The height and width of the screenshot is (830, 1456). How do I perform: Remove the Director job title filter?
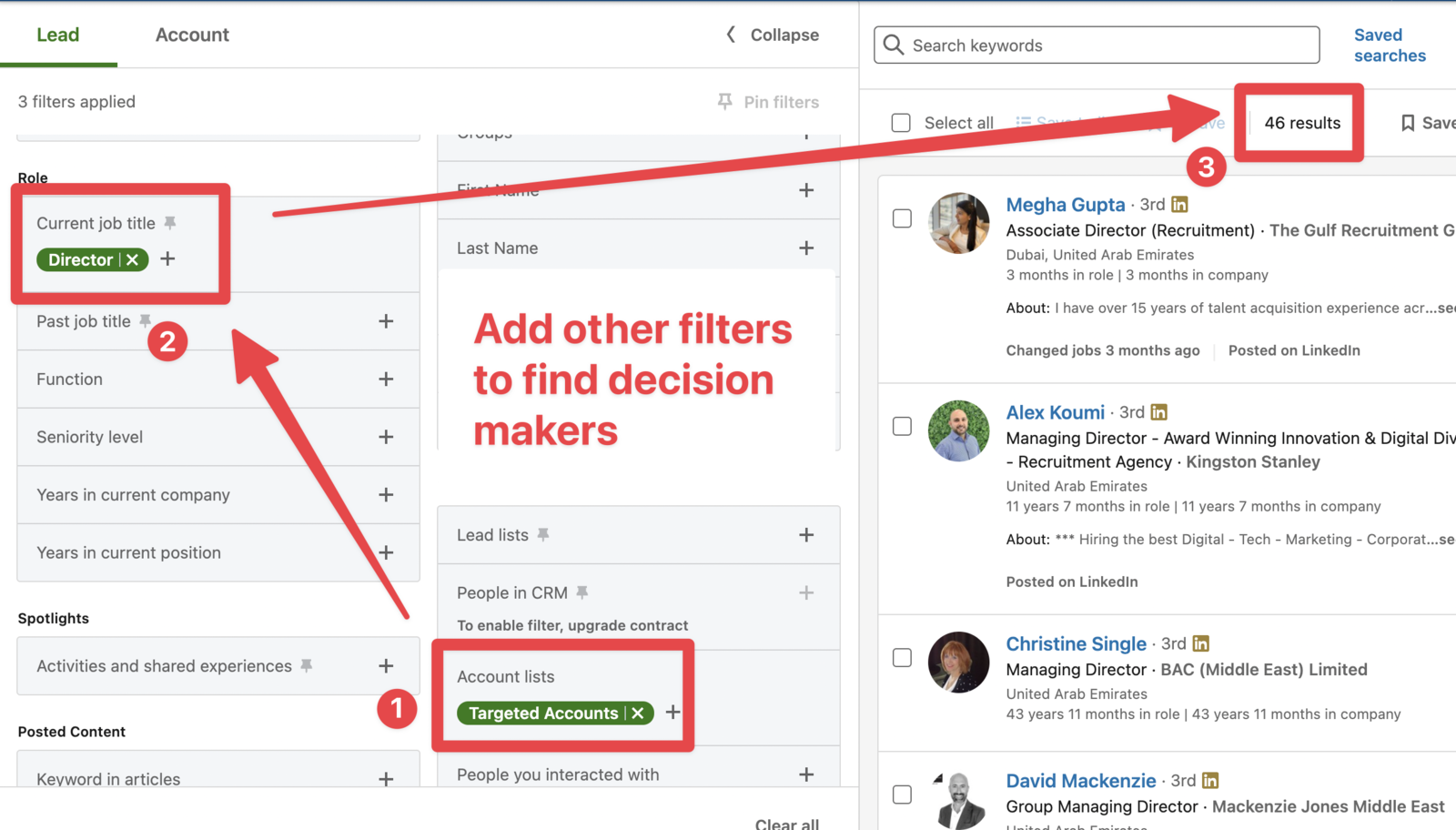[133, 259]
